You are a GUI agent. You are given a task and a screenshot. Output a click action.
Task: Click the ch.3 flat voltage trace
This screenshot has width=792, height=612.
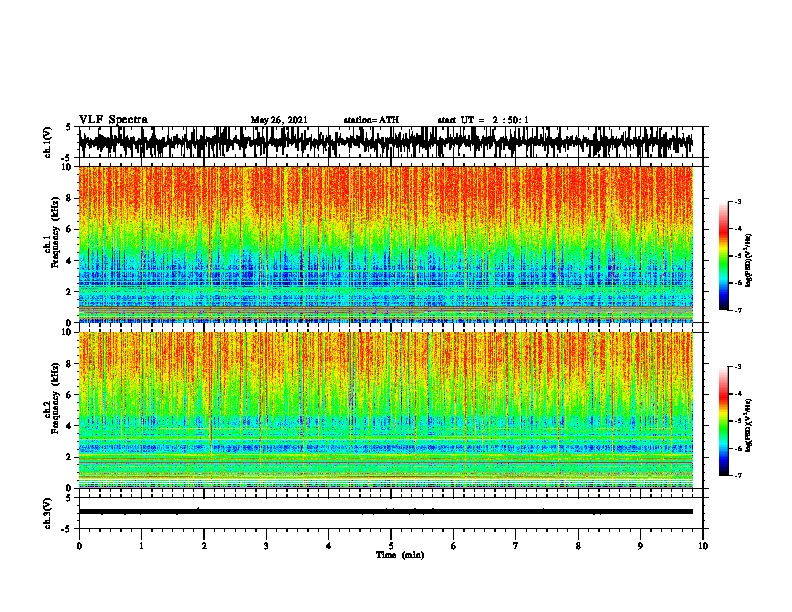tap(386, 512)
